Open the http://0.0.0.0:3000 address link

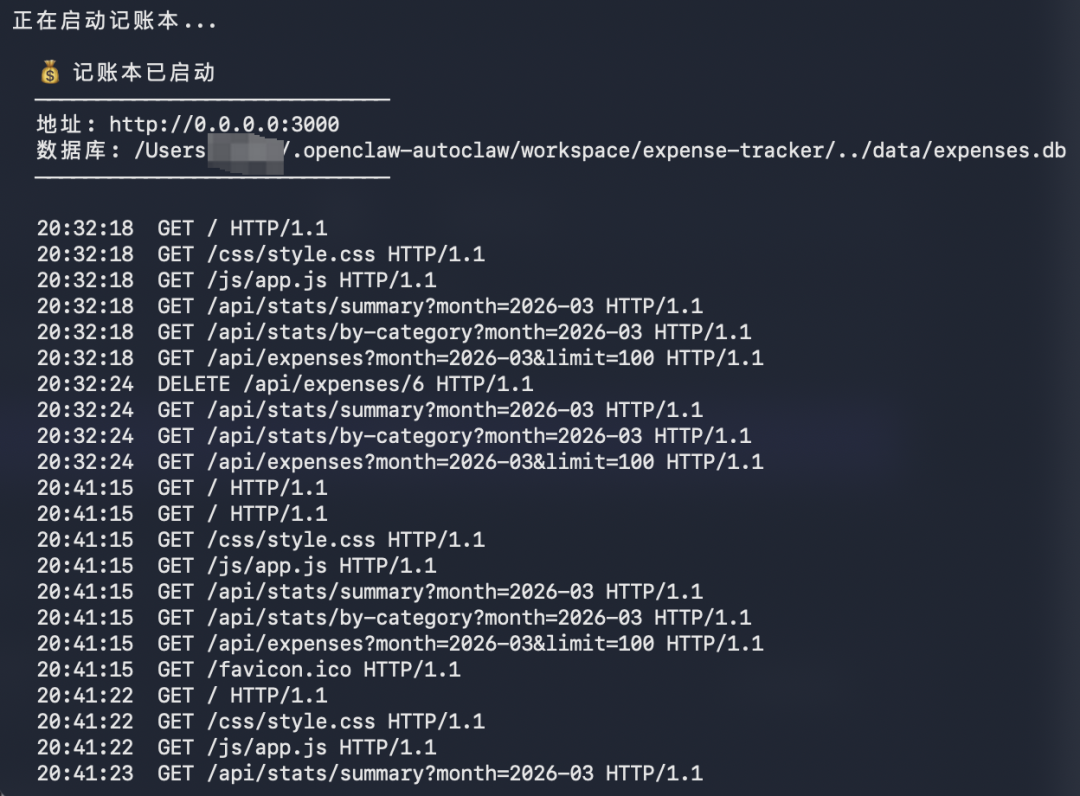coord(224,125)
